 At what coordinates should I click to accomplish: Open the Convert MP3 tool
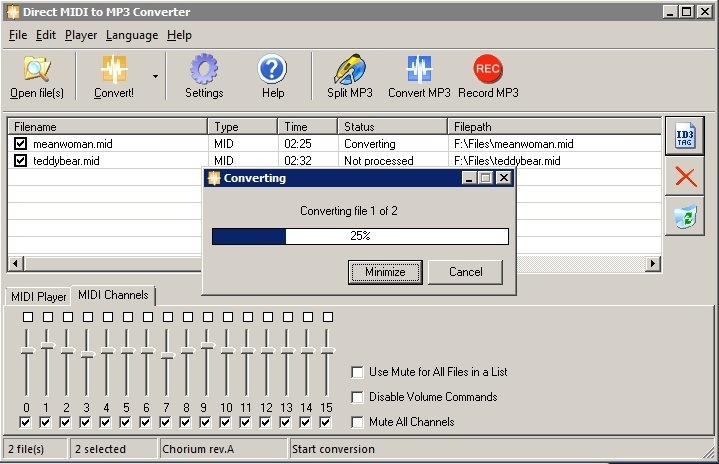[x=419, y=70]
